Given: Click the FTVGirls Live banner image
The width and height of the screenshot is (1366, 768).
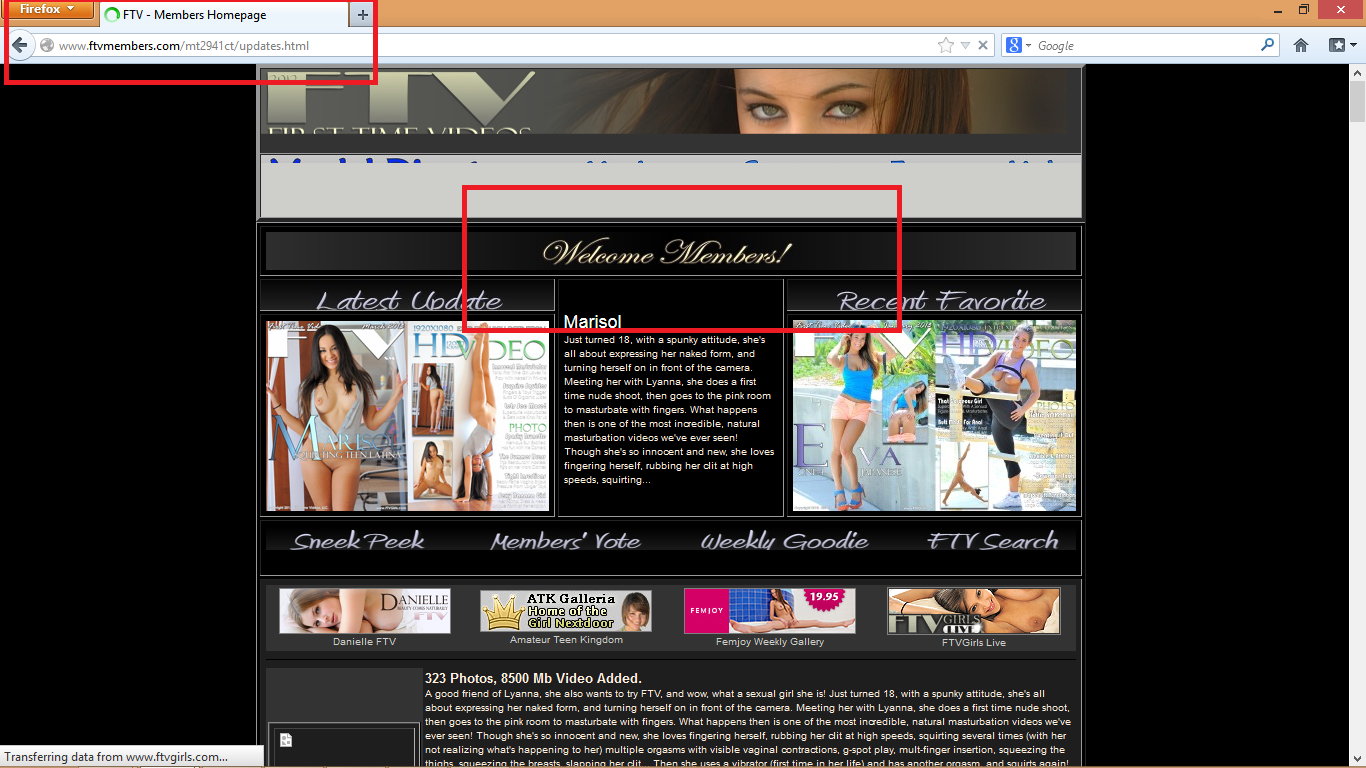Looking at the screenshot, I should coord(974,611).
